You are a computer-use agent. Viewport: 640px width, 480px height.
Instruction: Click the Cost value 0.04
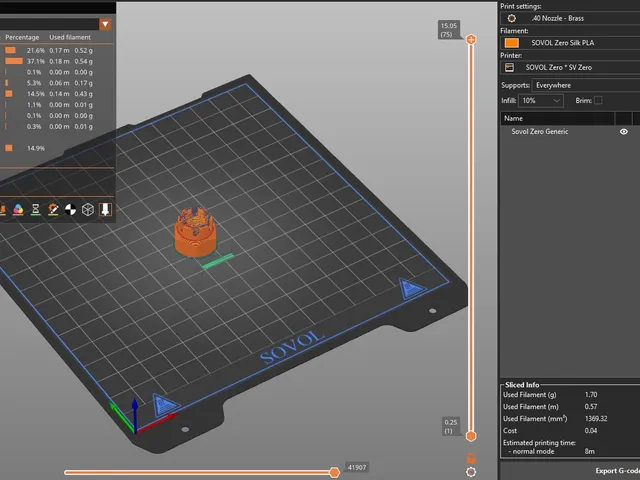(x=591, y=431)
